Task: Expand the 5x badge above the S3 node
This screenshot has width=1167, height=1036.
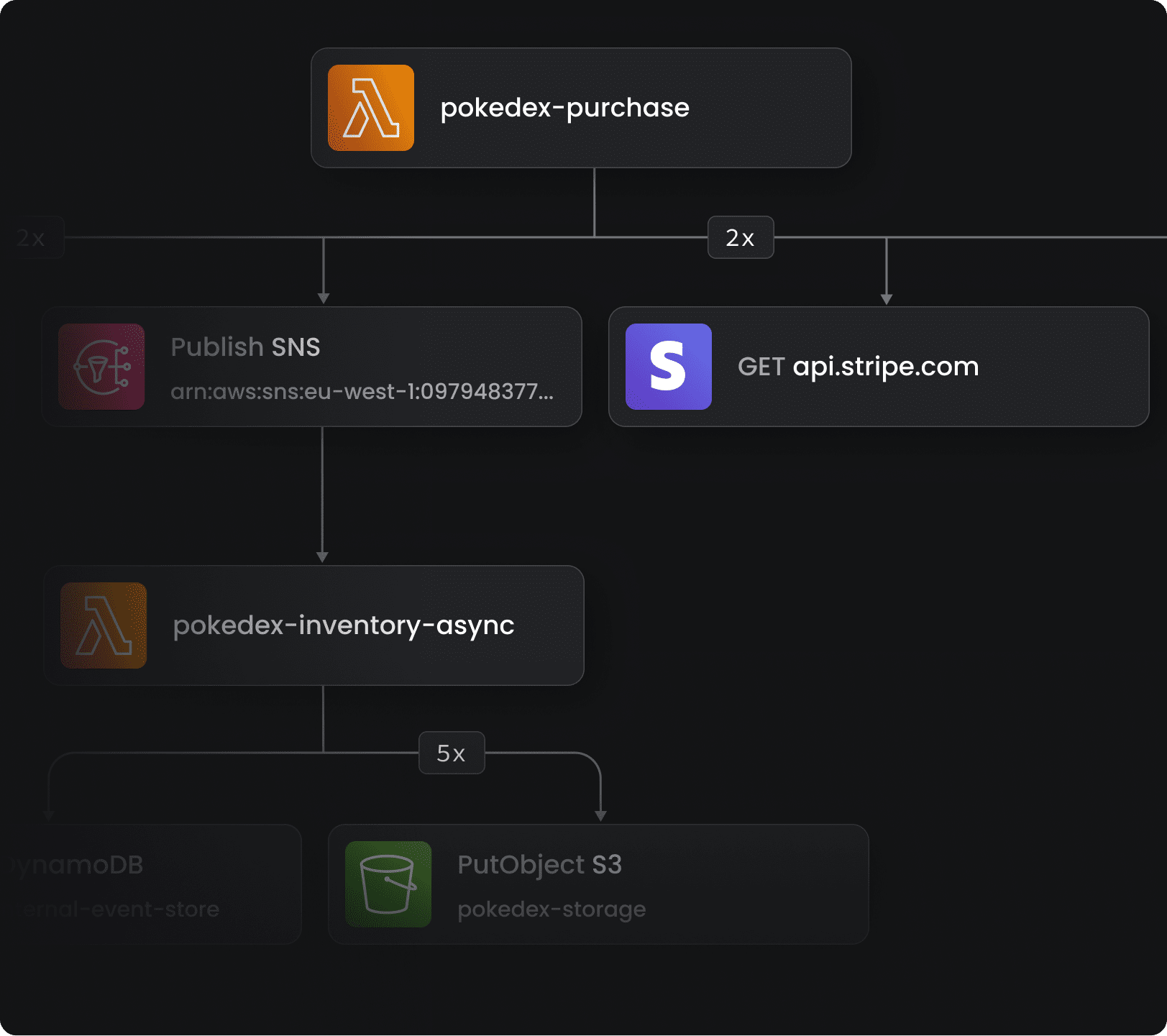Action: tap(452, 753)
